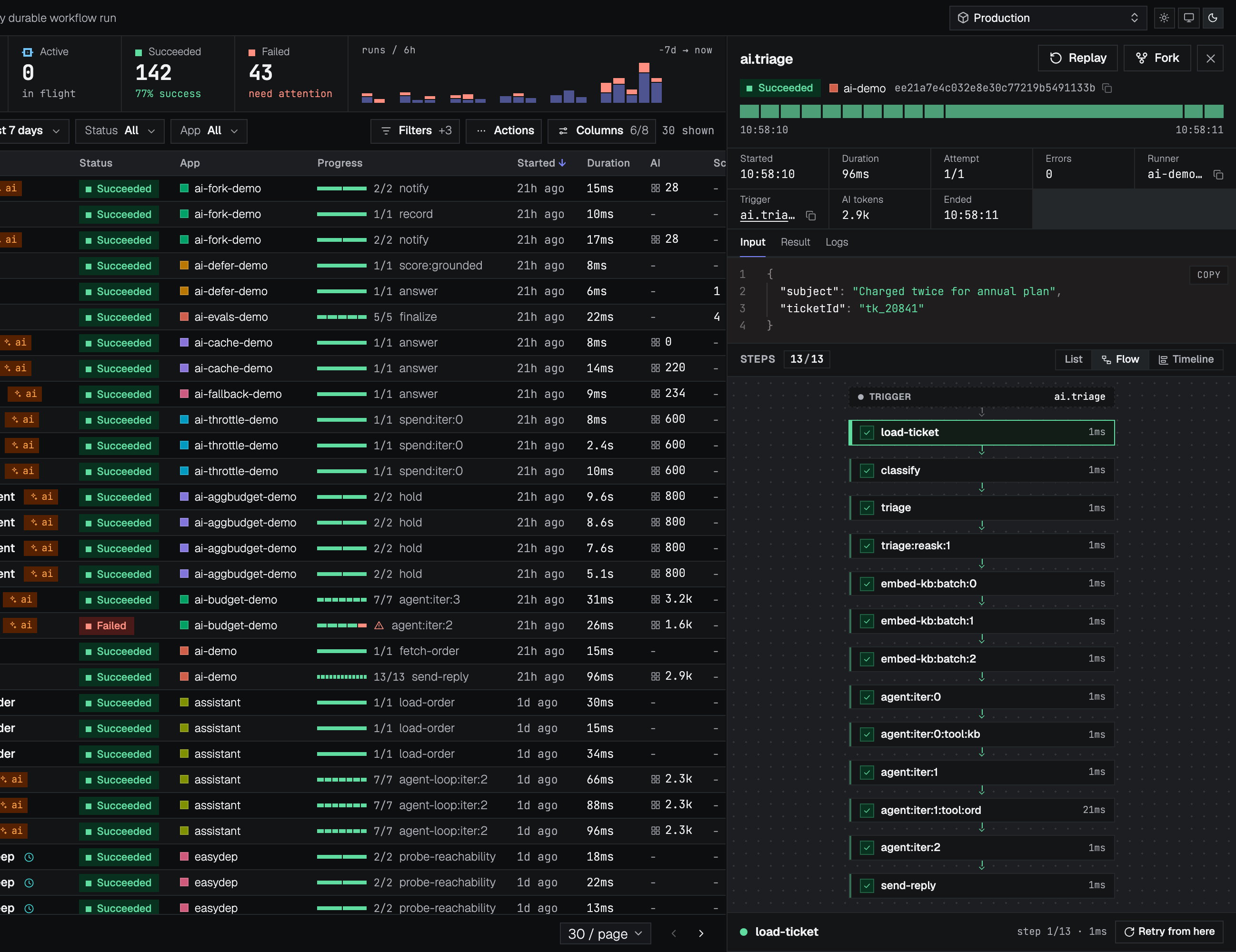Click the Duration column header
This screenshot has height=952, width=1236.
(x=608, y=163)
